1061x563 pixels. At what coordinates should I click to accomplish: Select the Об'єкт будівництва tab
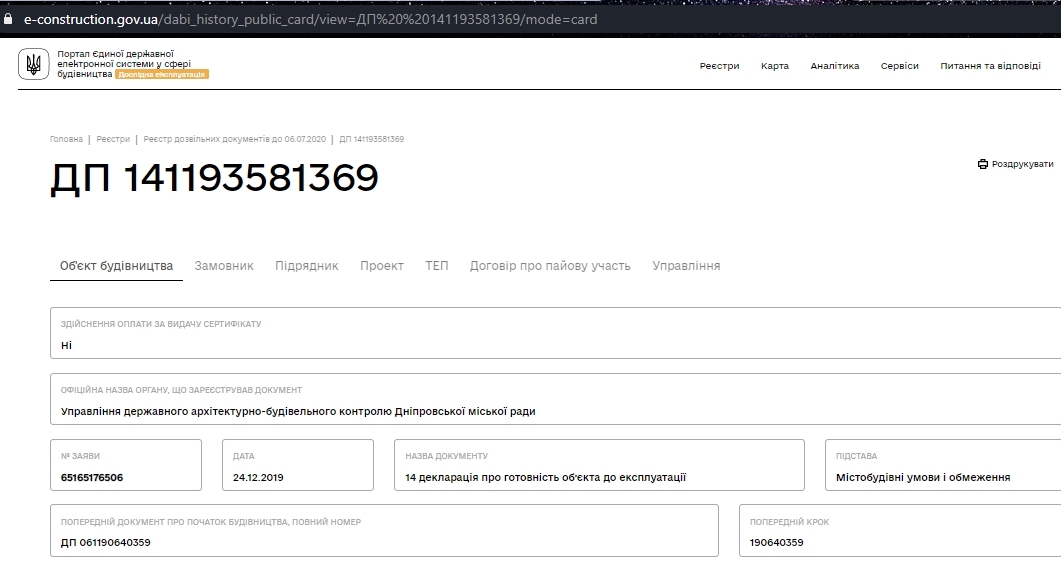(116, 266)
